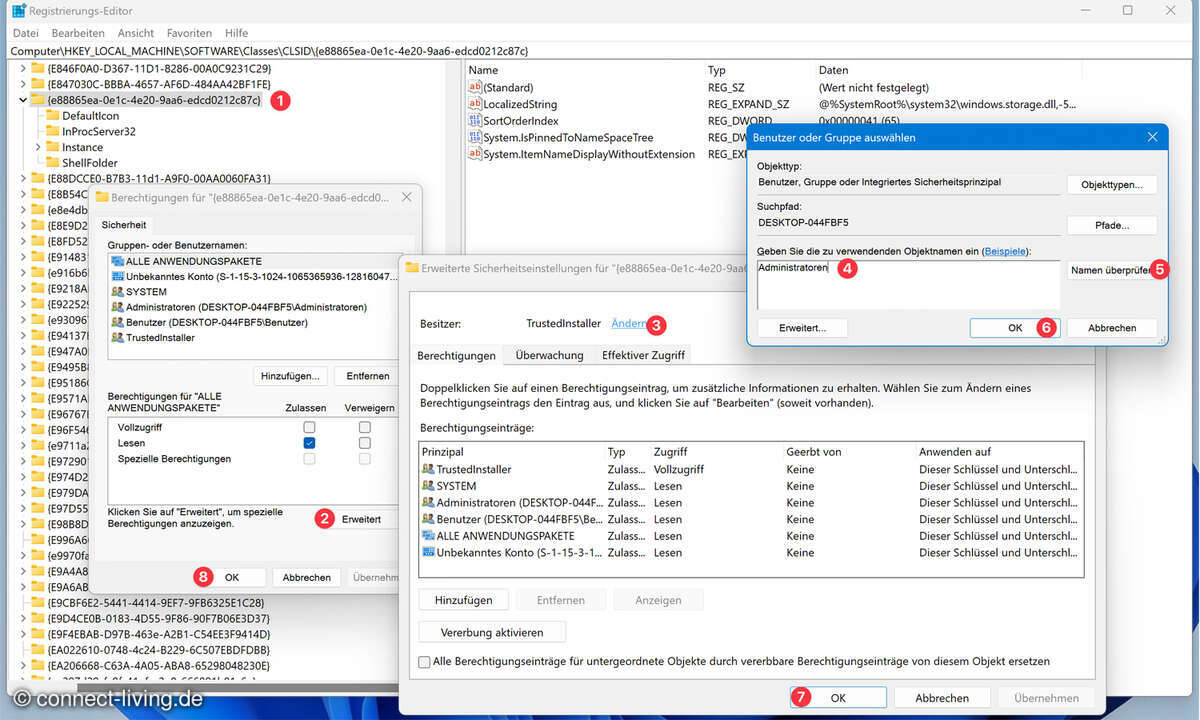The height and width of the screenshot is (720, 1200).
Task: Click the Ändern owner link
Action: pos(628,323)
